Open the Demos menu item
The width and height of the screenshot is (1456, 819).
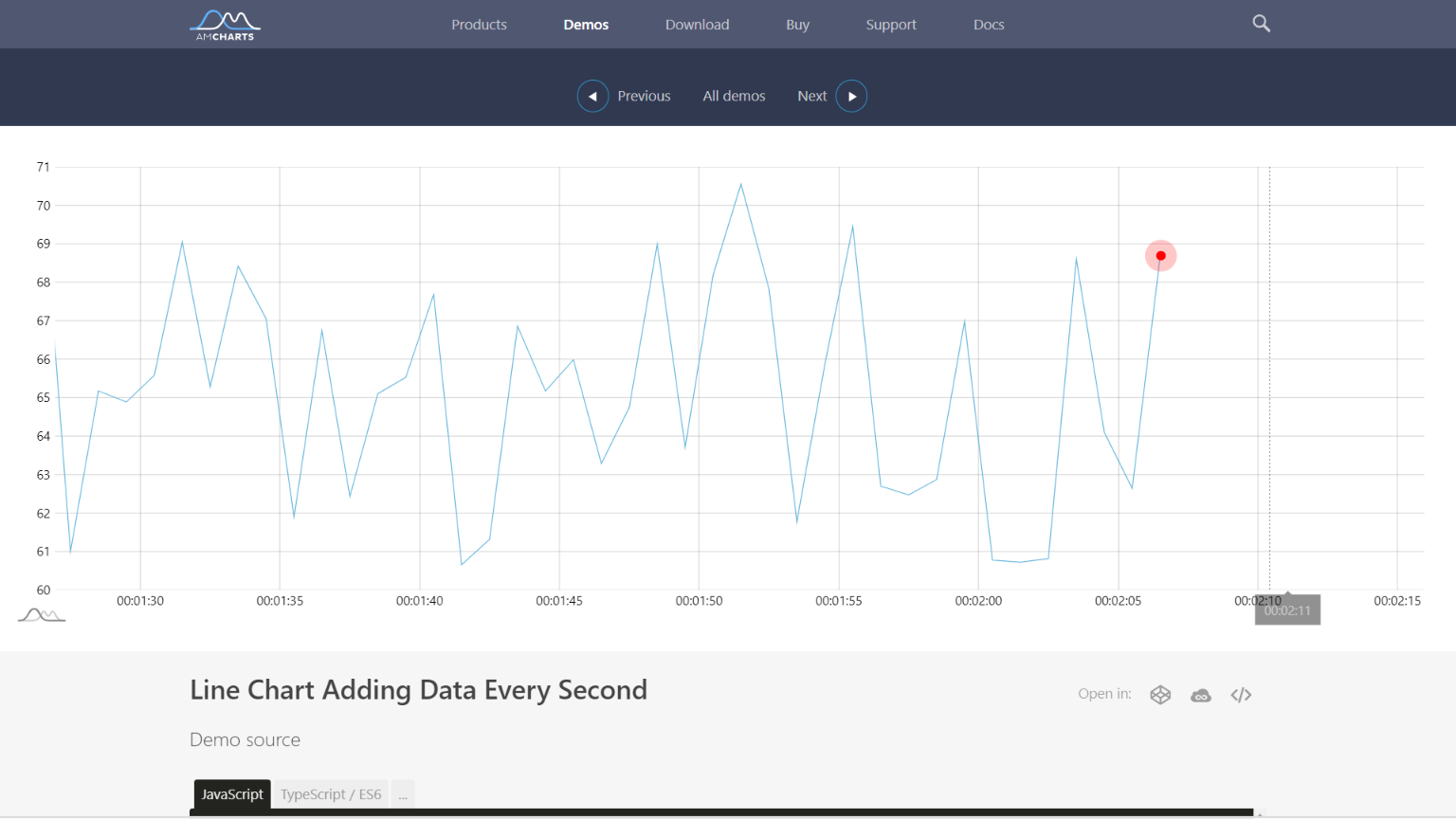click(x=586, y=25)
